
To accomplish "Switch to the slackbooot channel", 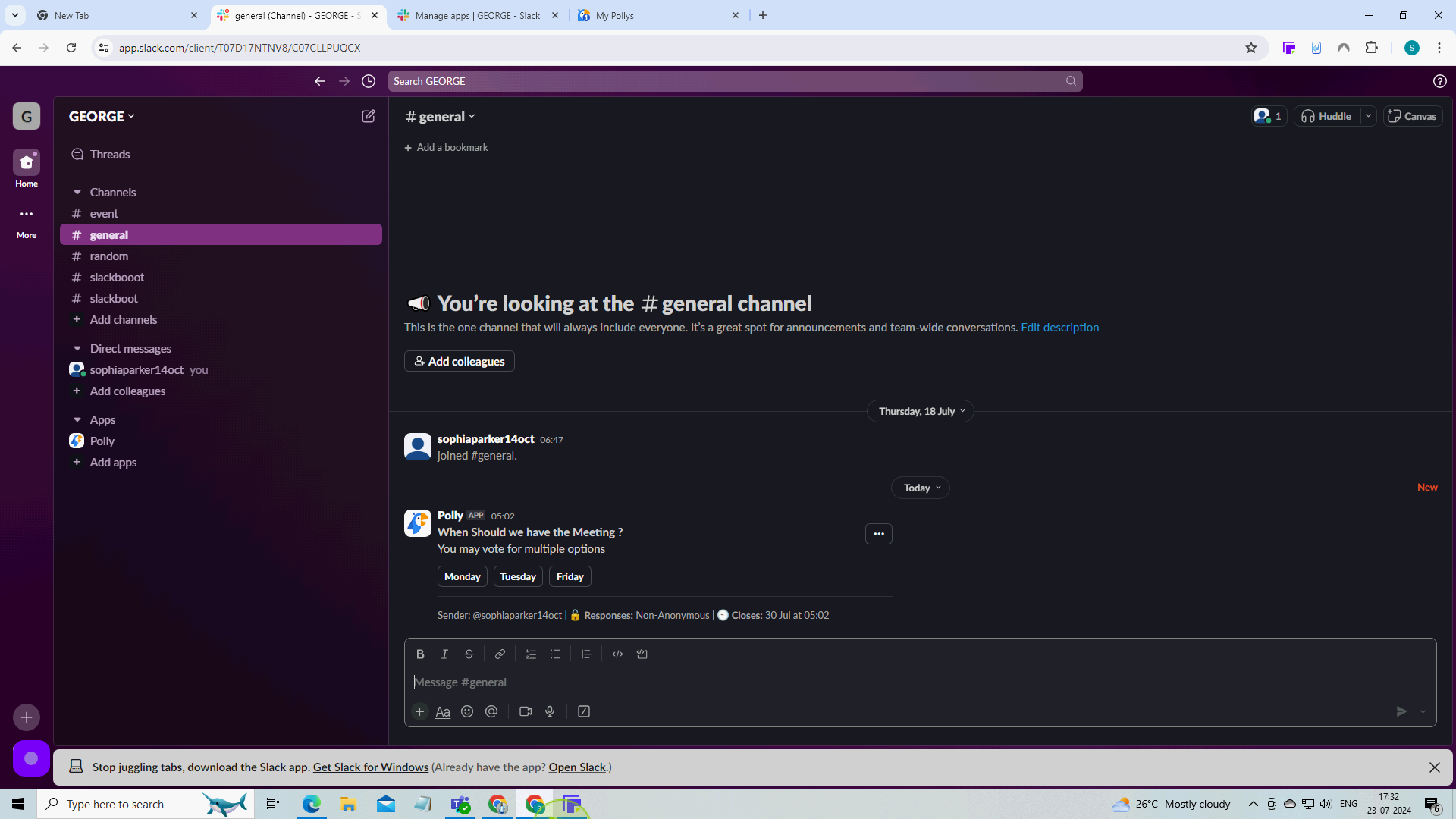I will click(221, 278).
